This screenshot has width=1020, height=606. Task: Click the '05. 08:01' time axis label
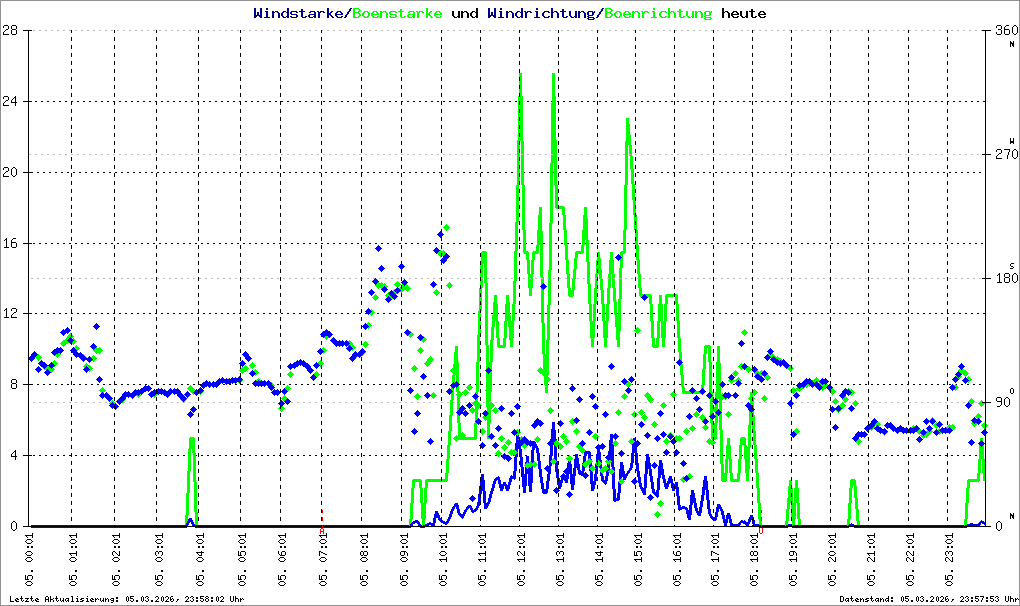coord(364,560)
